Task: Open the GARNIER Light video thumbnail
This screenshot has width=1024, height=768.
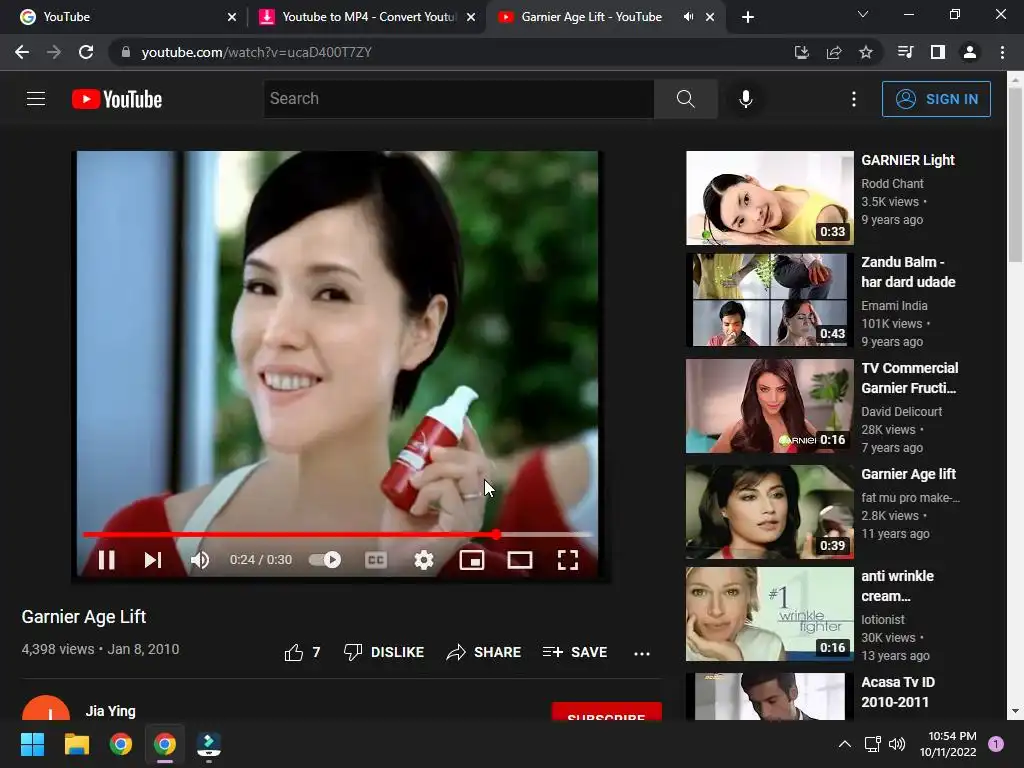Action: [769, 198]
